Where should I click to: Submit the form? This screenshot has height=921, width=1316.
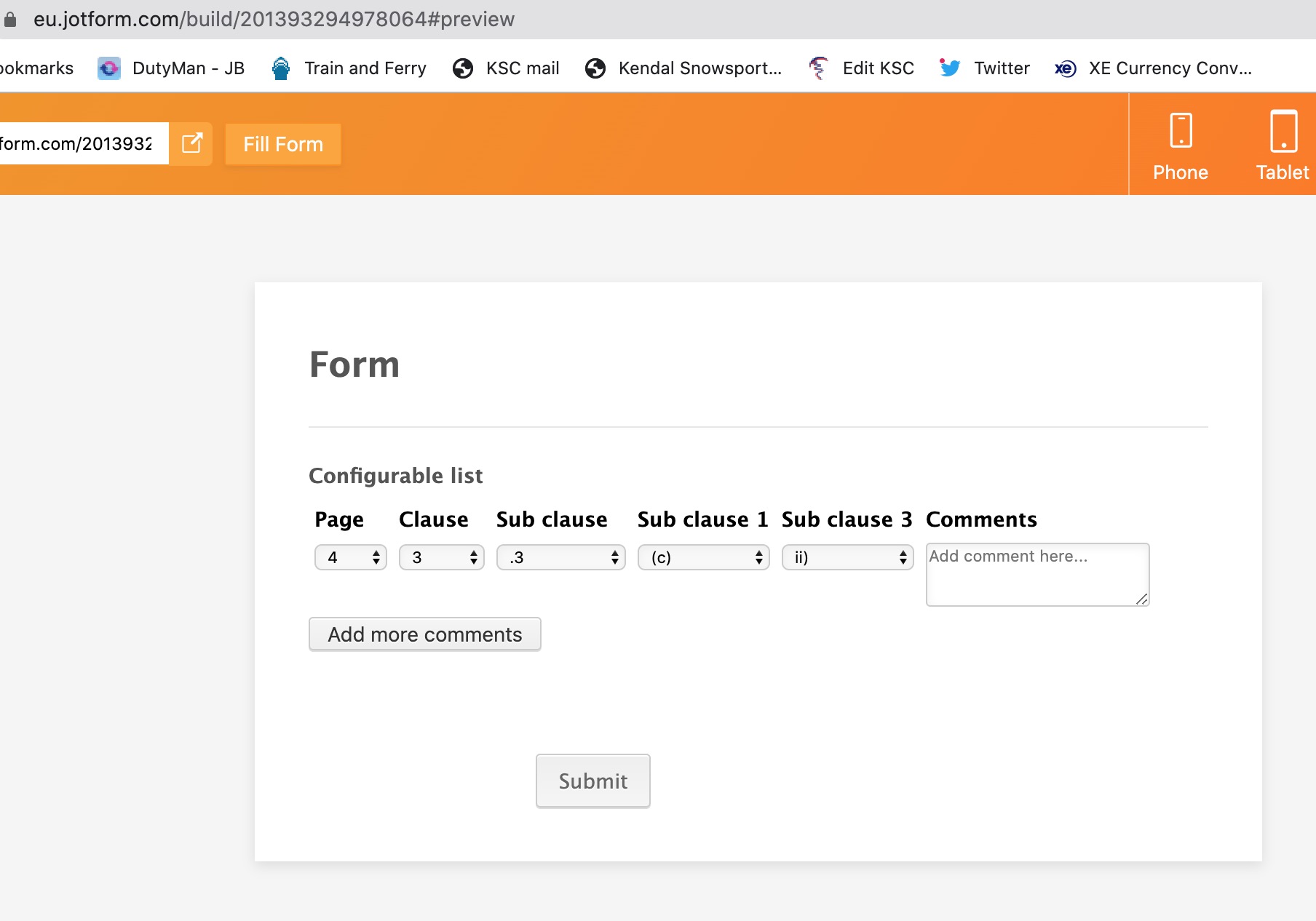click(x=592, y=781)
